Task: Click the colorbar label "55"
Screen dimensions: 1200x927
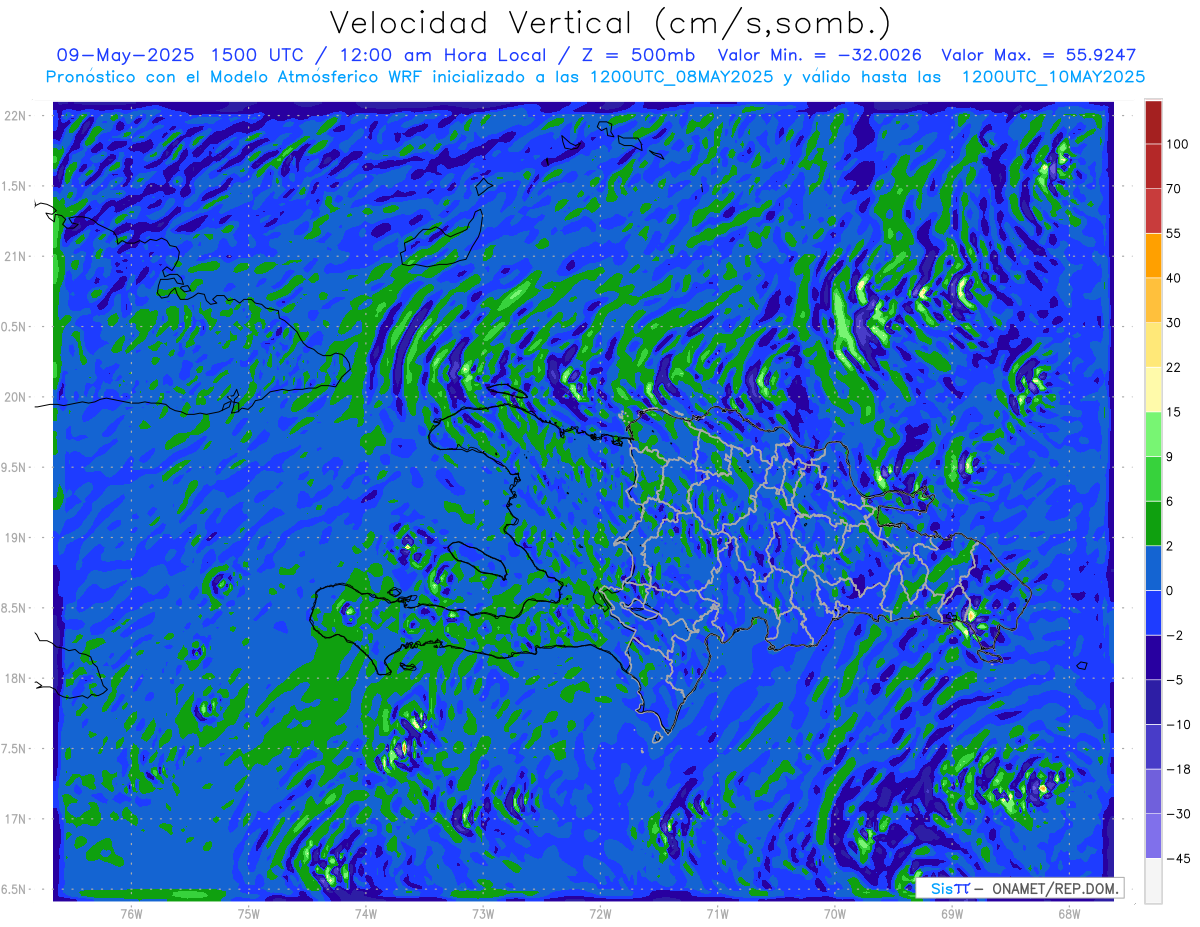Action: tap(1174, 233)
